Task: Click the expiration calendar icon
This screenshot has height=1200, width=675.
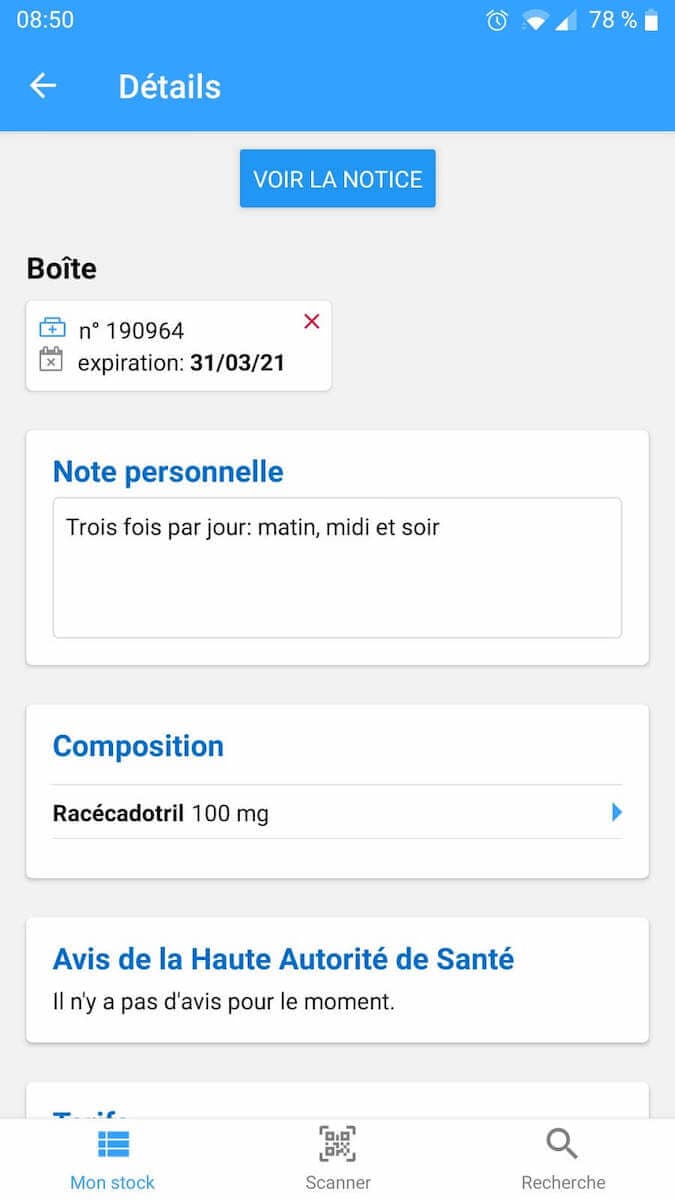Action: click(51, 362)
